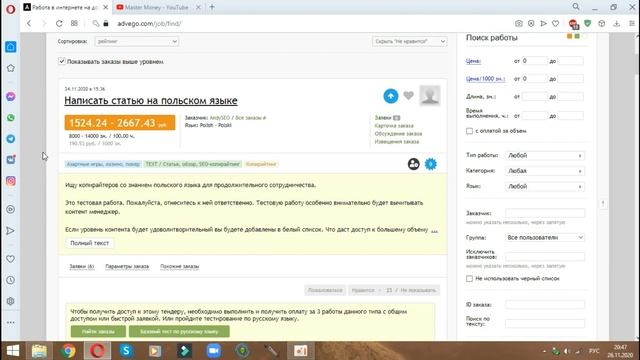This screenshot has height=360, width=640.
Task: Open File Explorer from the taskbar
Action: pyautogui.click(x=39, y=351)
